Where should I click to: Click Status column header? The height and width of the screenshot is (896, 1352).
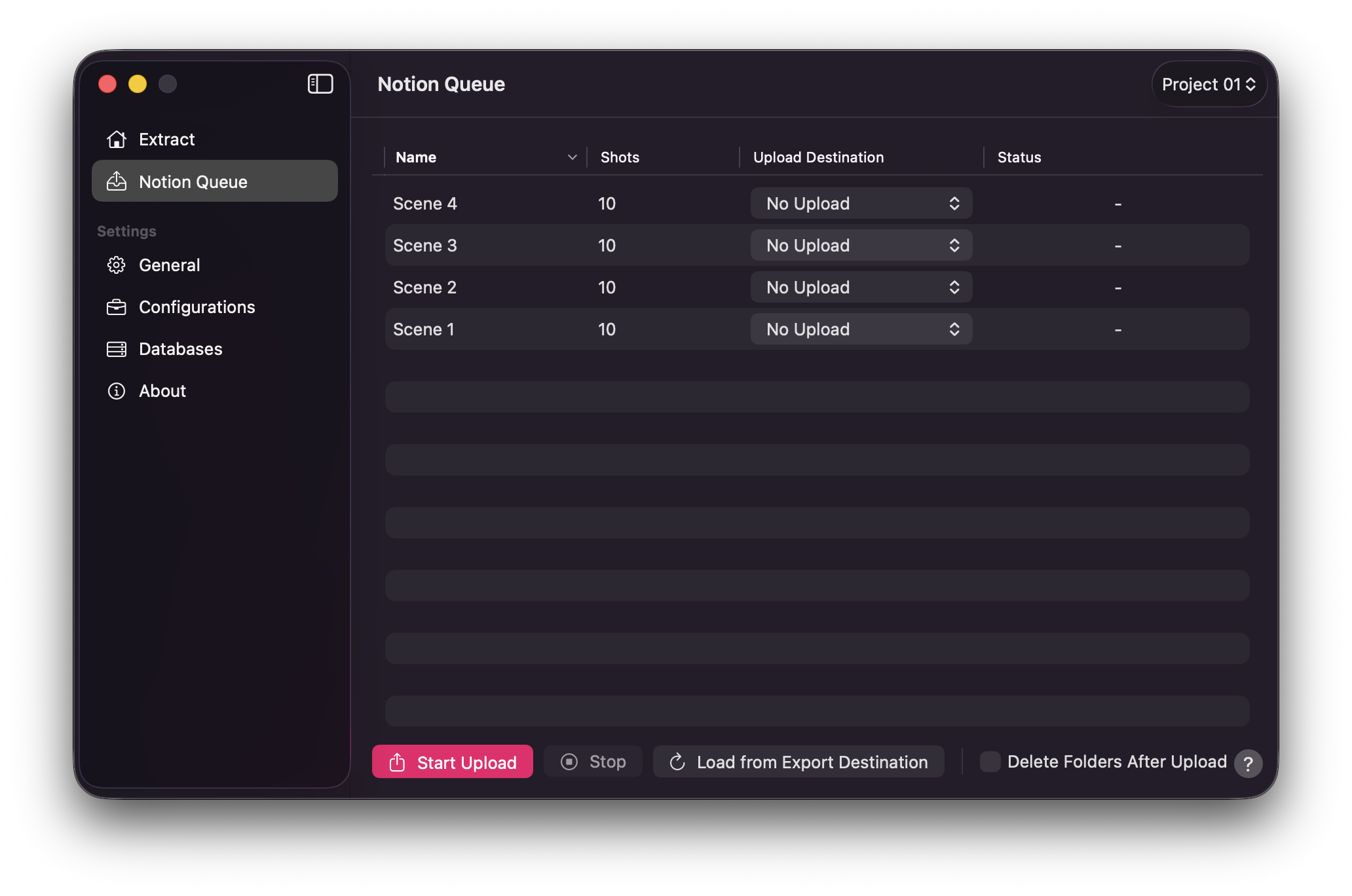point(1019,157)
